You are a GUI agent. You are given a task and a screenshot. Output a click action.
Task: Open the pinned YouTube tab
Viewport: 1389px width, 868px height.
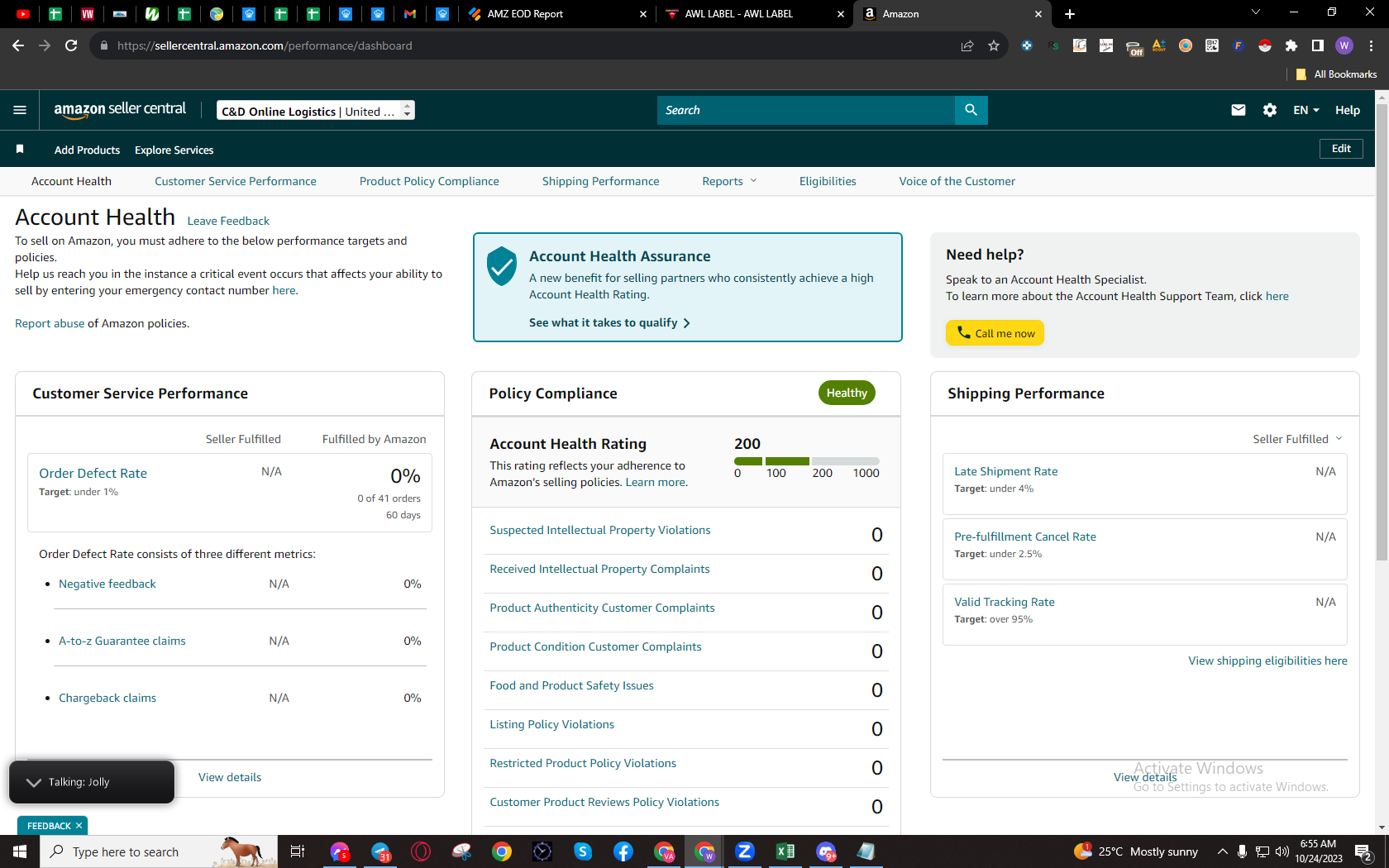(23, 14)
